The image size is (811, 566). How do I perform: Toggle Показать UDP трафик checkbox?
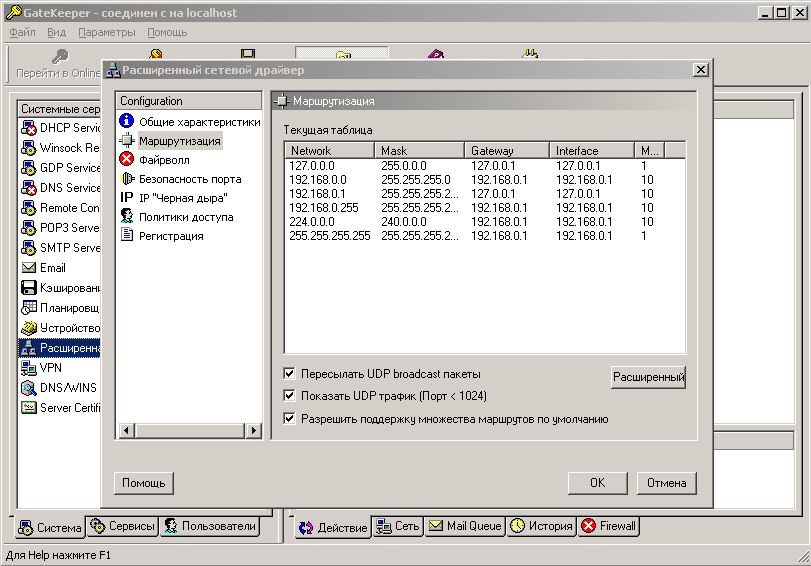pos(289,396)
